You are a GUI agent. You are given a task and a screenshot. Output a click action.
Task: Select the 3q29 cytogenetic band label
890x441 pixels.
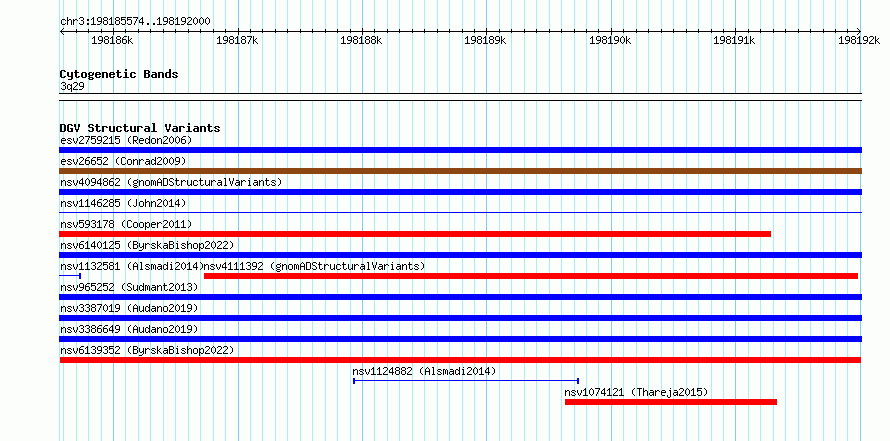[x=72, y=86]
